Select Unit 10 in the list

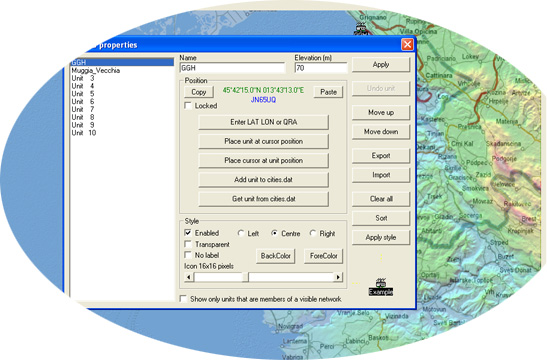coord(122,133)
